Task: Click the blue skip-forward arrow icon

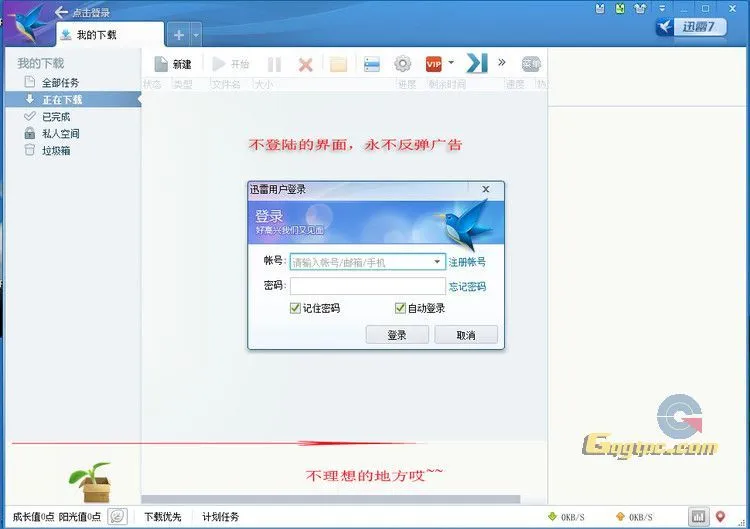Action: 477,63
